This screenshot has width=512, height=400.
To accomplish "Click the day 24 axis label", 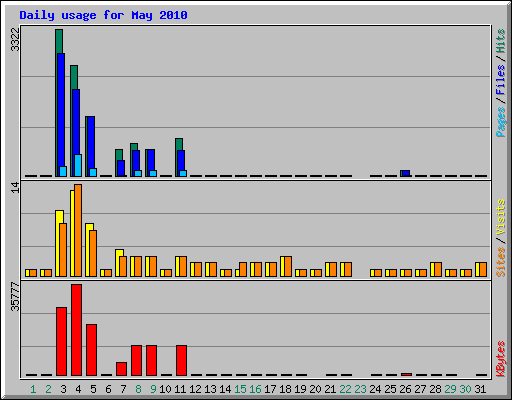I will pyautogui.click(x=375, y=389).
